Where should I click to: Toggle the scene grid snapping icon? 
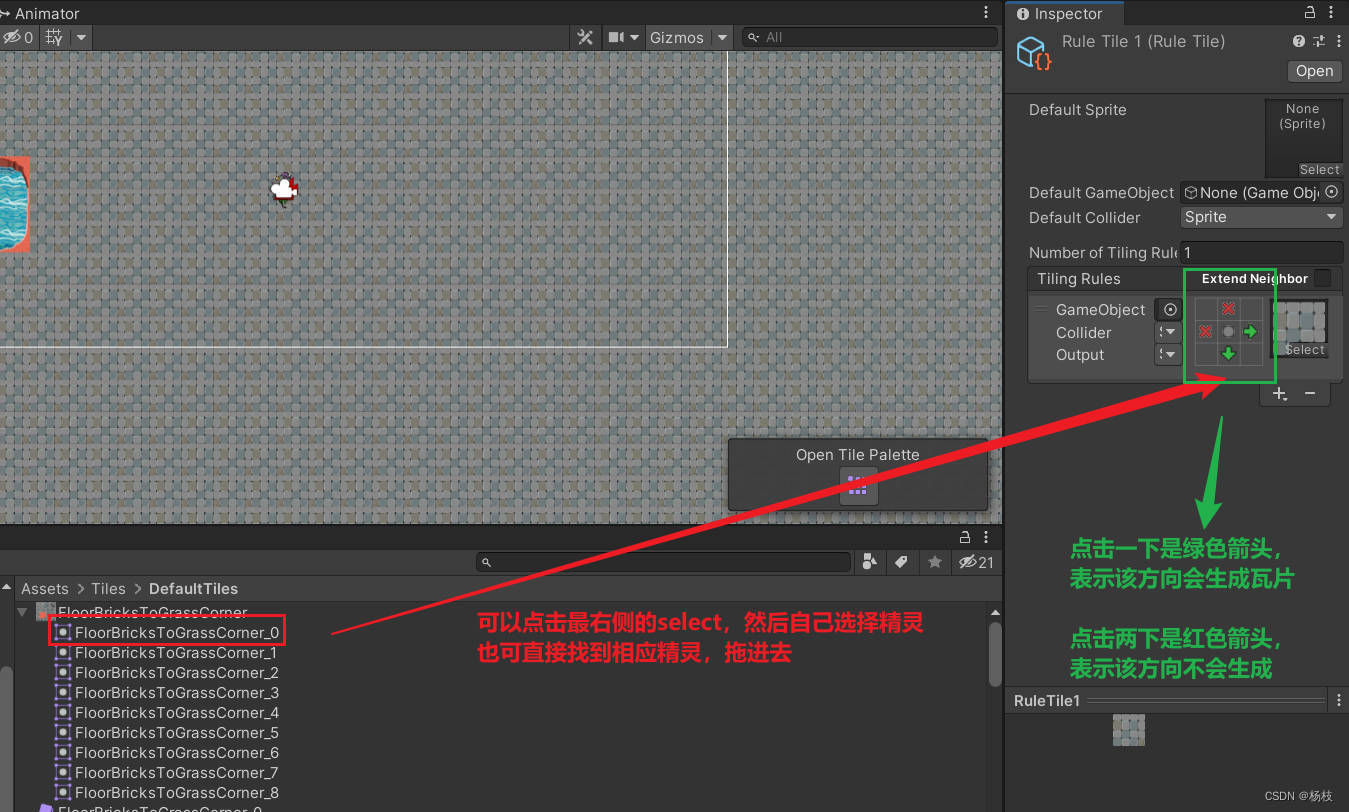pos(54,37)
